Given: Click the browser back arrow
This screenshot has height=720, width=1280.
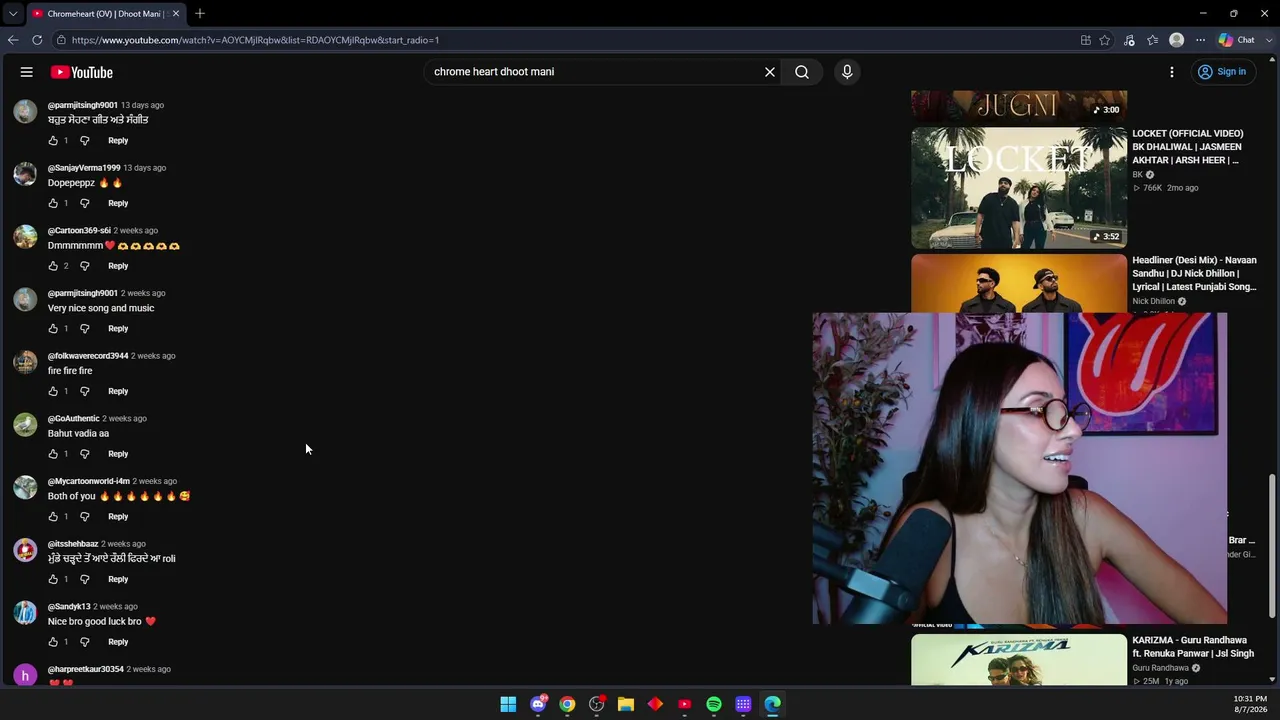Looking at the screenshot, I should click(13, 40).
